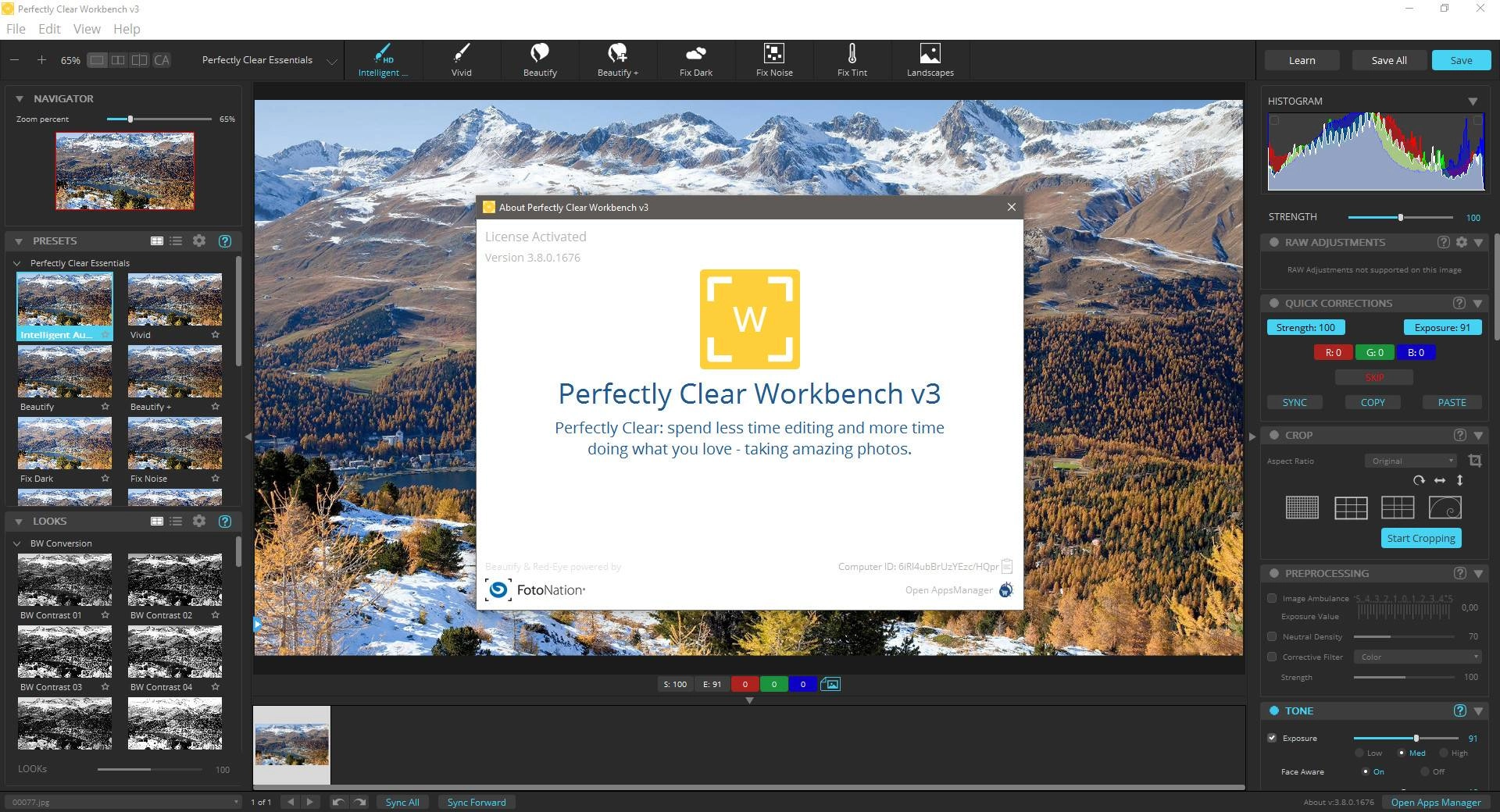Enable Corrective Filter checkbox
This screenshot has width=1500, height=812.
point(1272,657)
